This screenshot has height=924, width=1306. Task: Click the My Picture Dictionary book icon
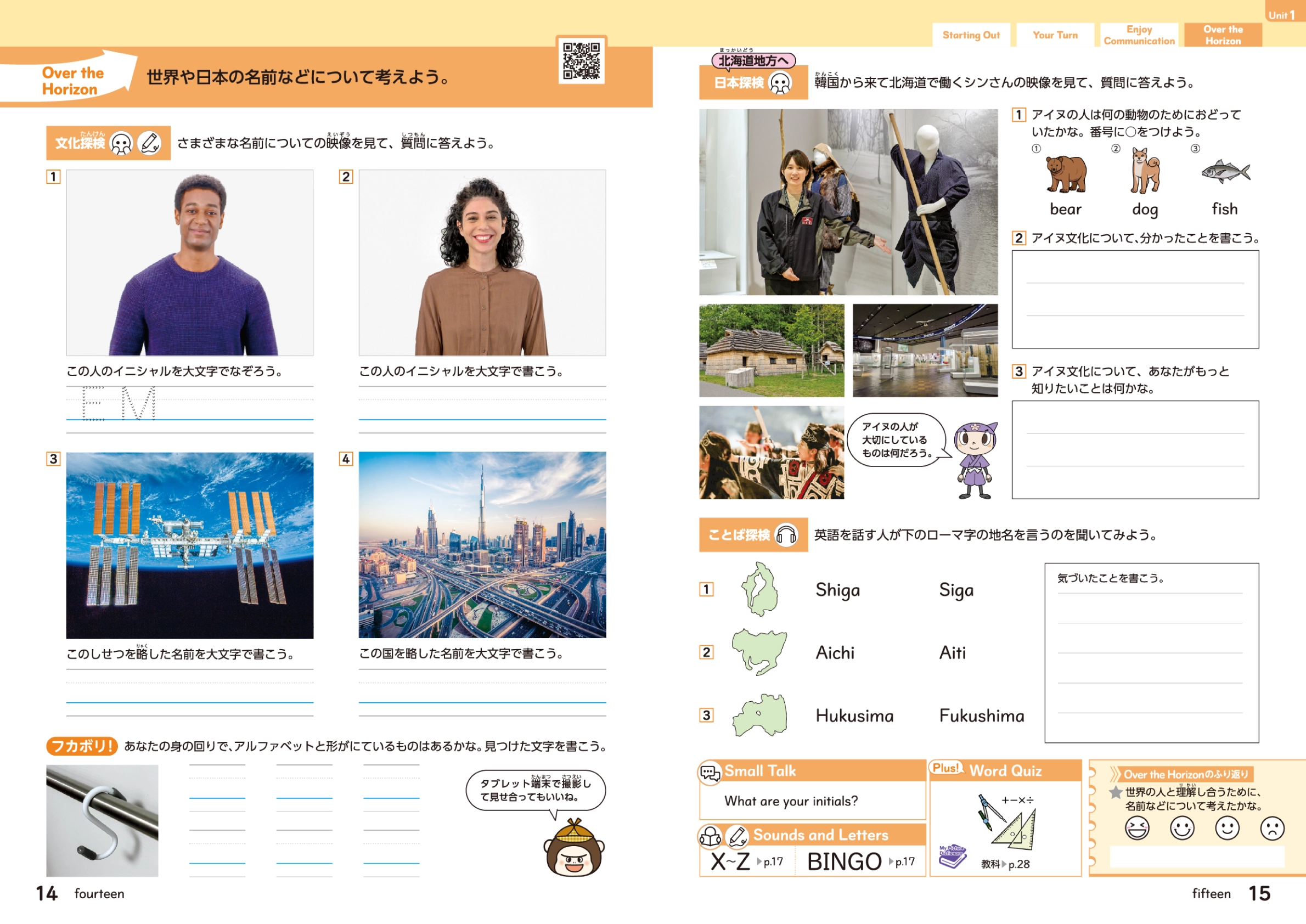click(952, 856)
